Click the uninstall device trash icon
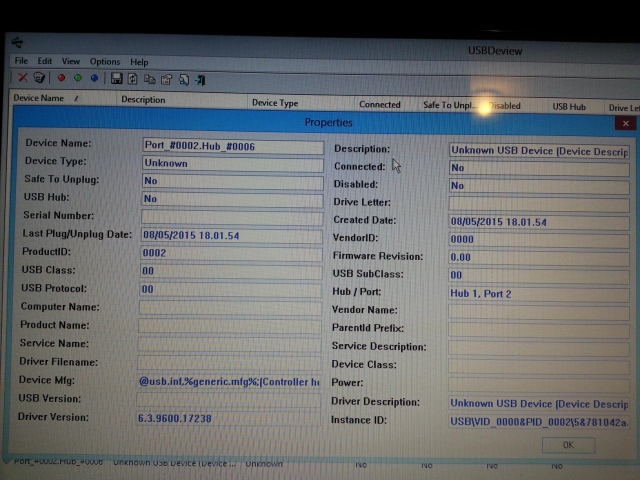 click(39, 77)
